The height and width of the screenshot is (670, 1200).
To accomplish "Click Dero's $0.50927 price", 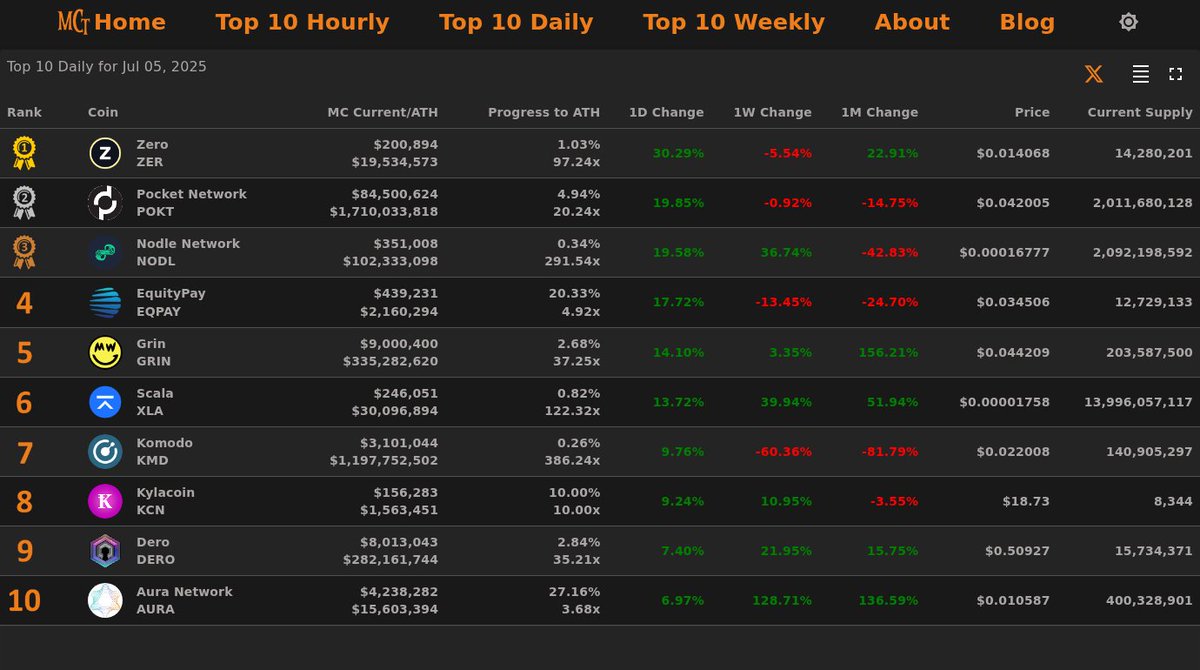I will tap(1018, 551).
